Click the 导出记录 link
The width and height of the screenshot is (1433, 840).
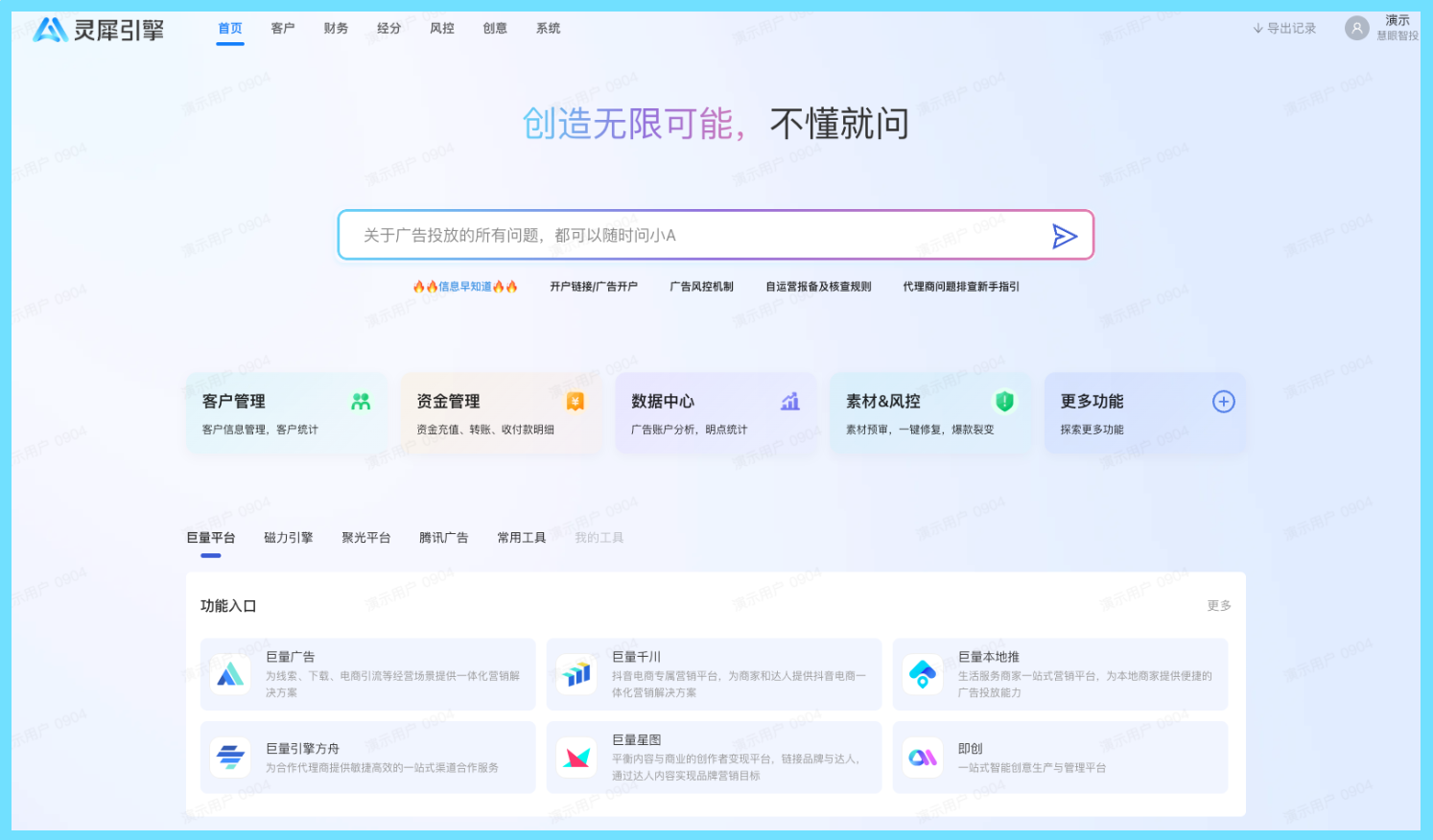tap(1284, 29)
